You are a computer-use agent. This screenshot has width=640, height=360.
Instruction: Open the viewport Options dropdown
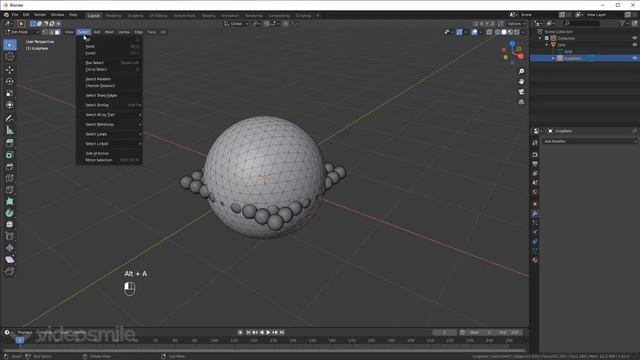pos(516,24)
